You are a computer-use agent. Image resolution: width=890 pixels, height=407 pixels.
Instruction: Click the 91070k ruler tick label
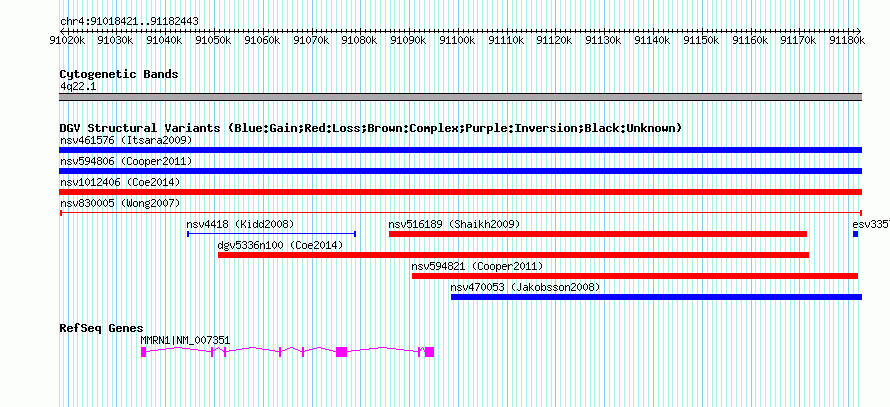(311, 40)
